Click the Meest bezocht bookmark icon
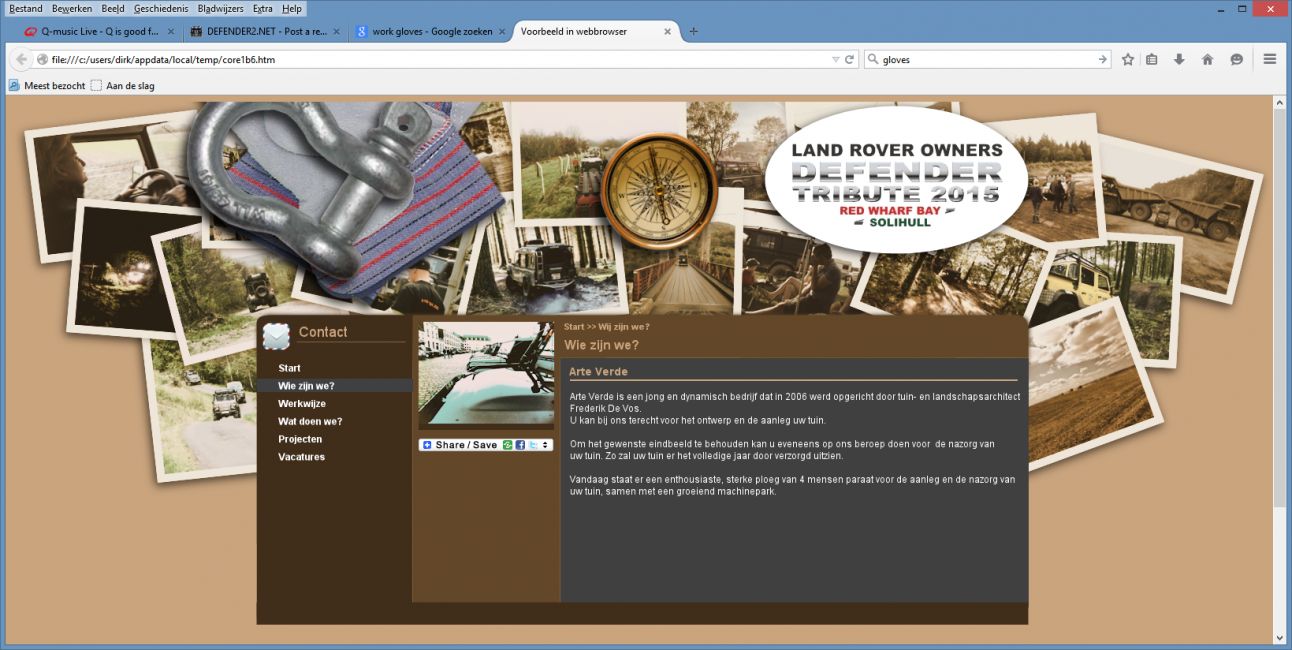The height and width of the screenshot is (650, 1292). click(x=14, y=86)
